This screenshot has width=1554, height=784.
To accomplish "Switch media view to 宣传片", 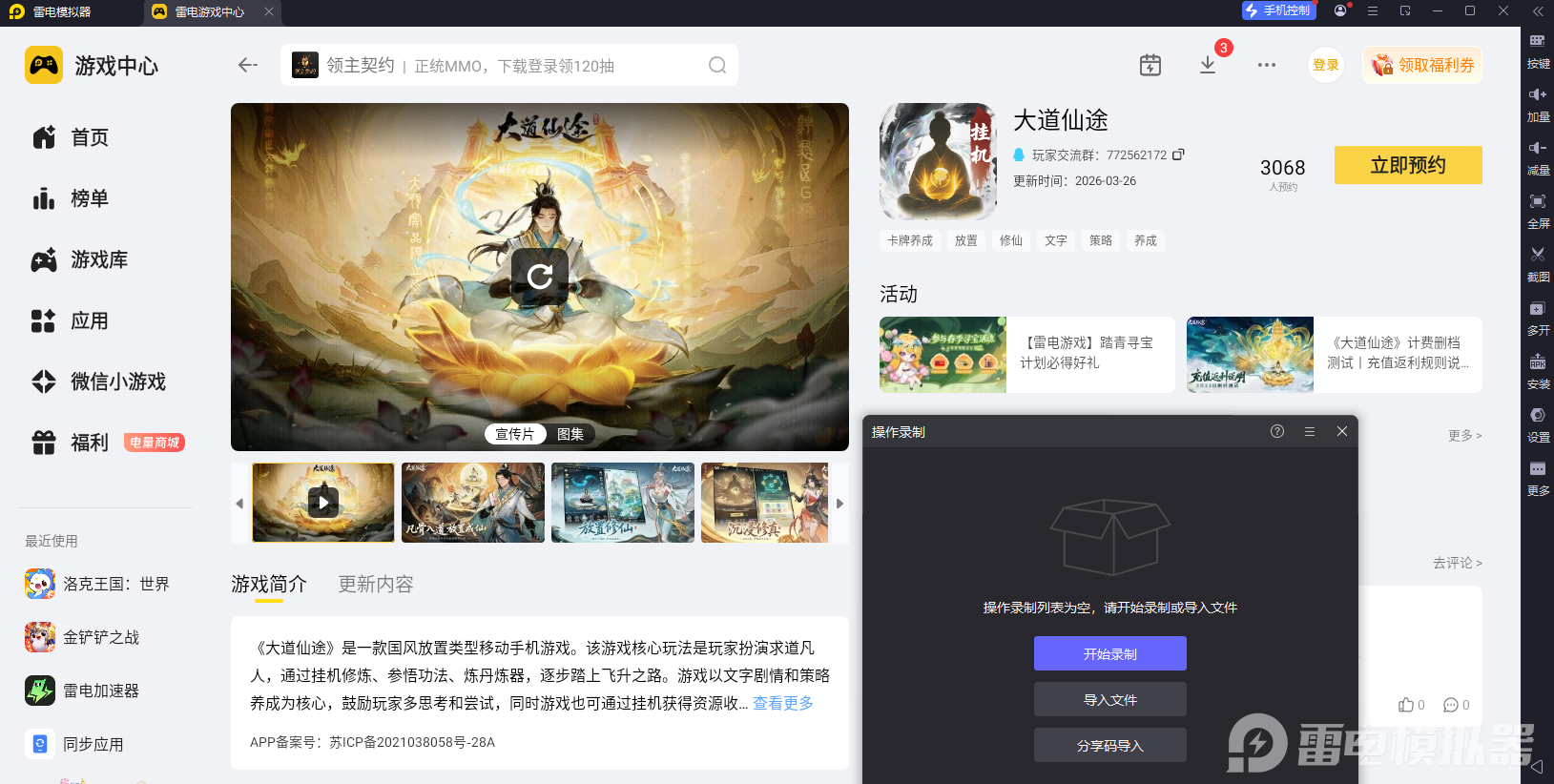I will 515,434.
